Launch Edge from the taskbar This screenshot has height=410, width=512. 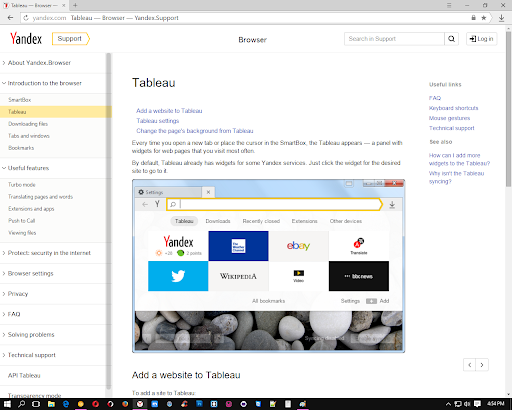(x=66, y=404)
